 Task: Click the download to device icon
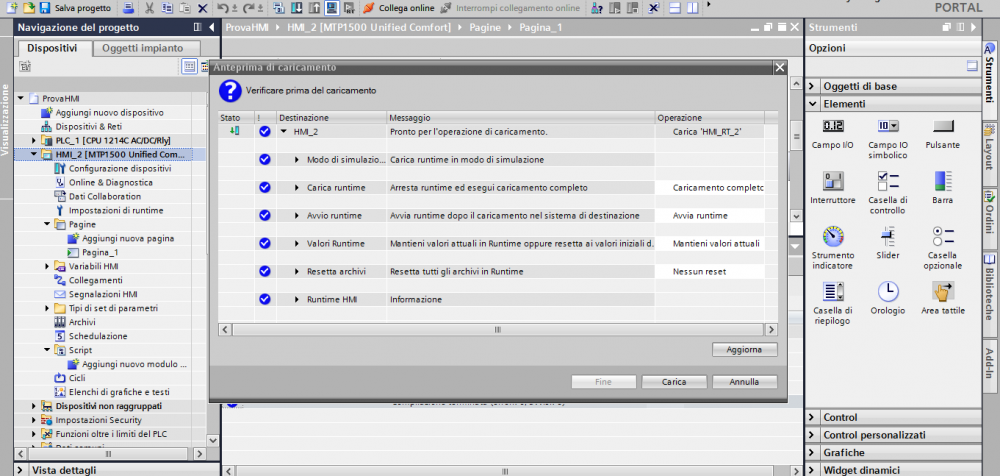coord(297,8)
